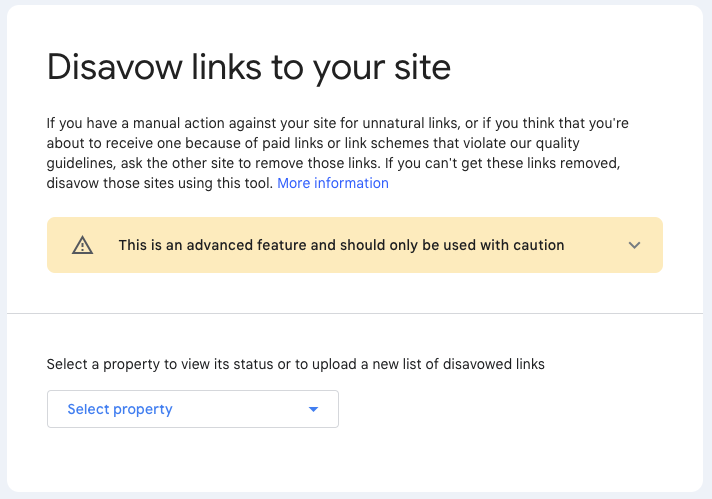This screenshot has height=499, width=712.
Task: Click 'disavow those sites using this tool' sentence
Action: pyautogui.click(x=159, y=183)
